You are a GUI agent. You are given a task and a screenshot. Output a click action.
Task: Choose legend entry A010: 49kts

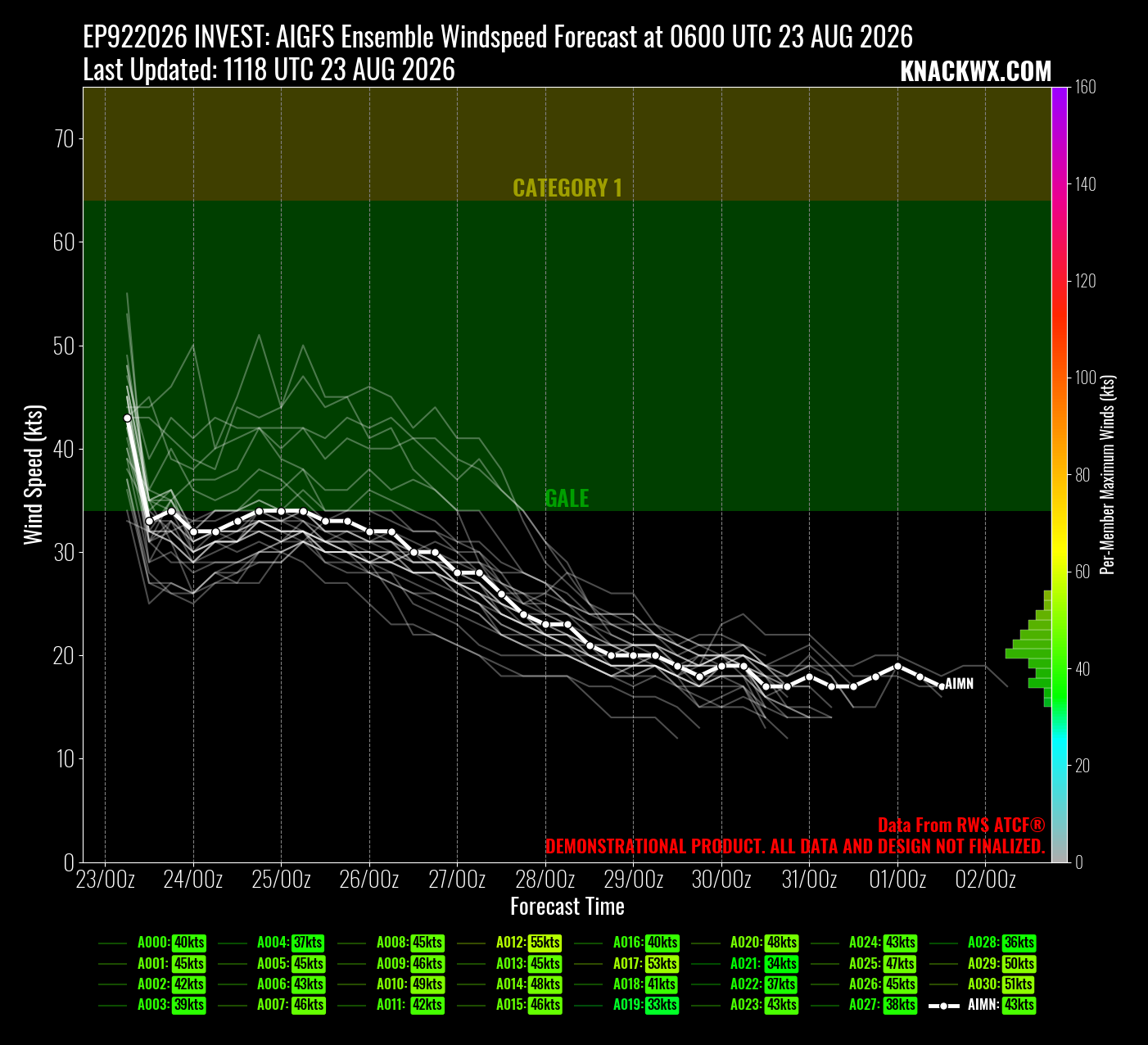[391, 984]
